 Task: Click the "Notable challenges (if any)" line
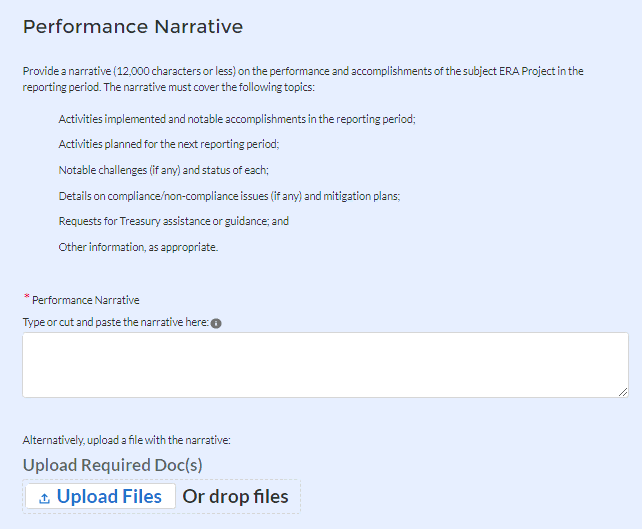click(164, 170)
